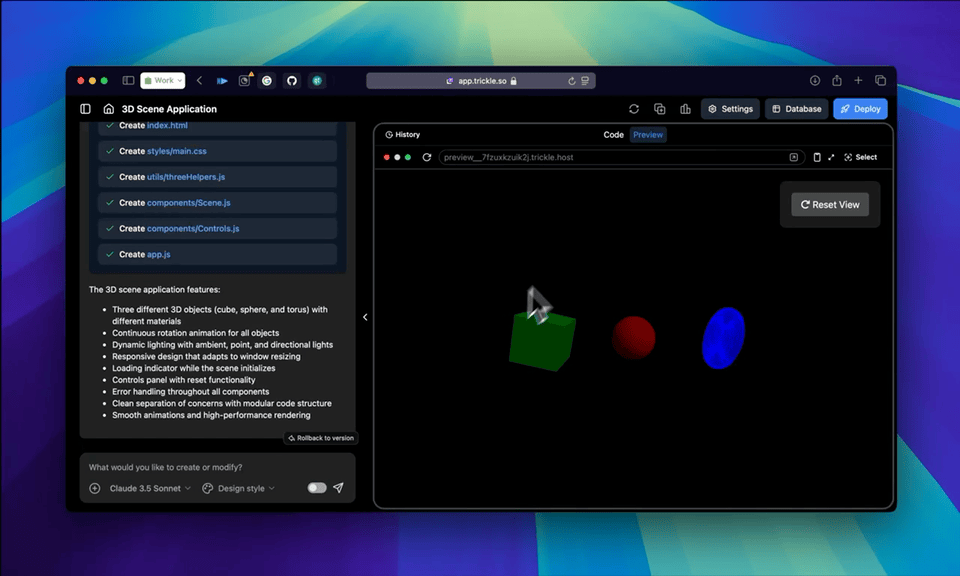960x576 pixels.
Task: Open preview in new window icon
Action: (793, 157)
